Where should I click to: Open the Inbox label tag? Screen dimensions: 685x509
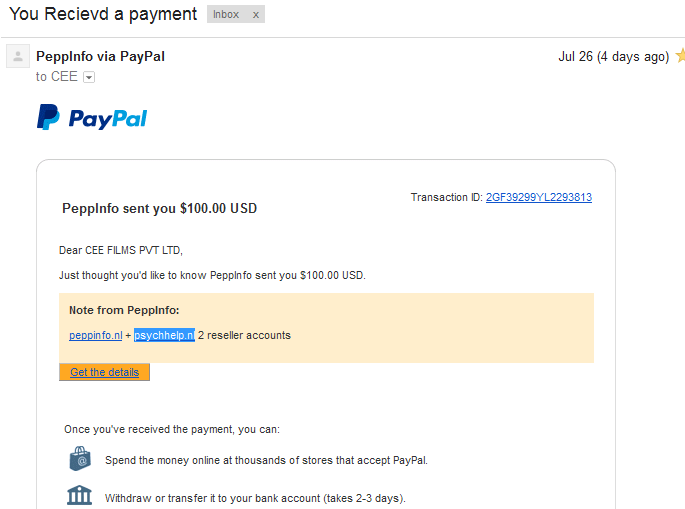226,14
